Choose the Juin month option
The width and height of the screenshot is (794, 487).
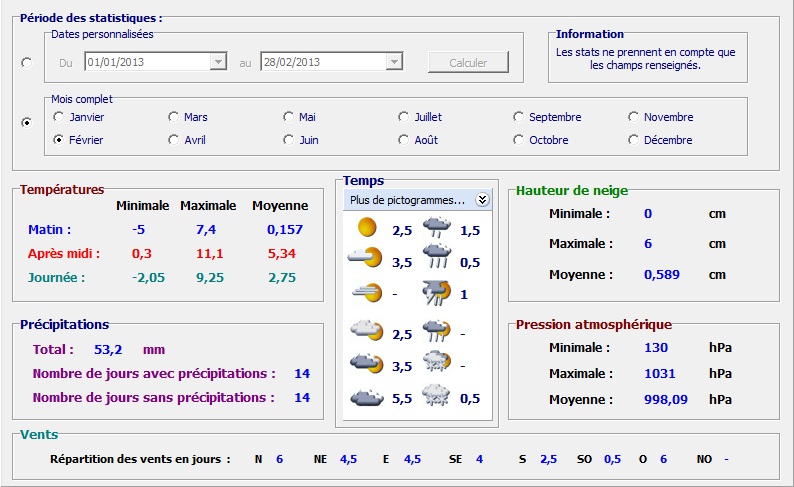tap(289, 140)
